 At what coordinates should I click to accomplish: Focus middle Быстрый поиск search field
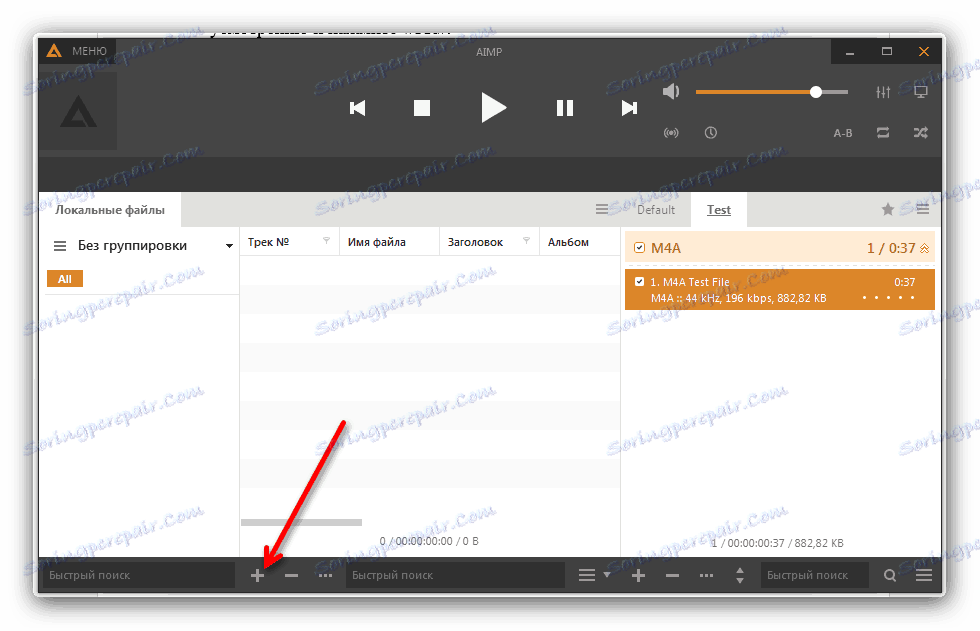455,575
